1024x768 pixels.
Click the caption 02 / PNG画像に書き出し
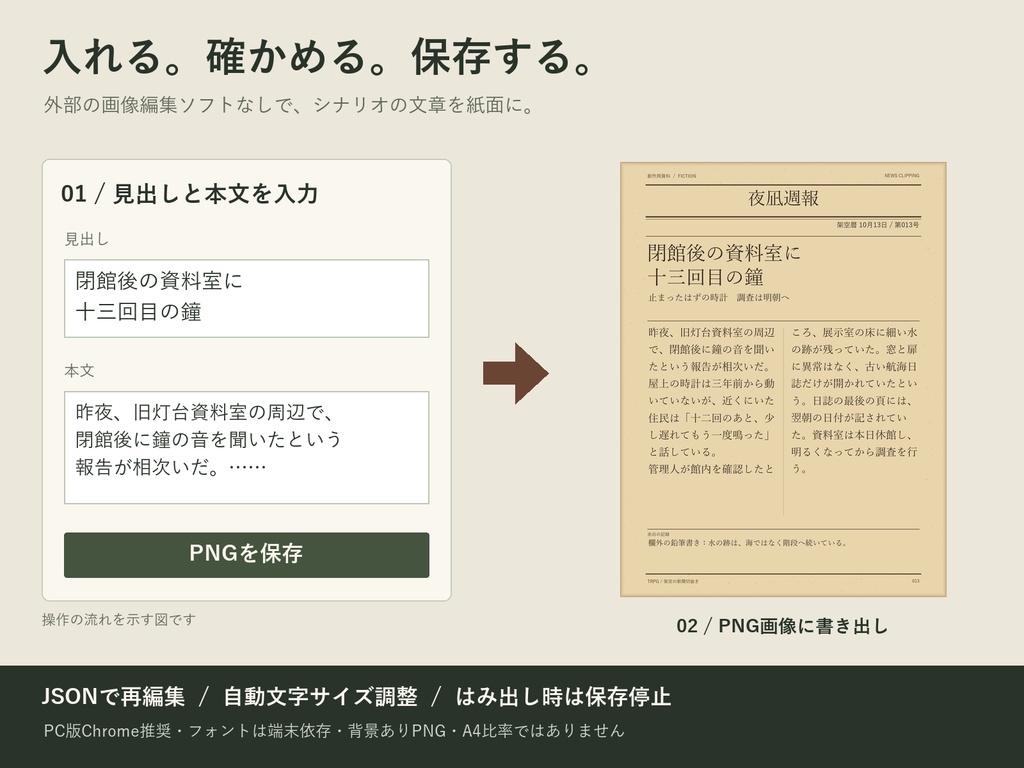coord(782,626)
